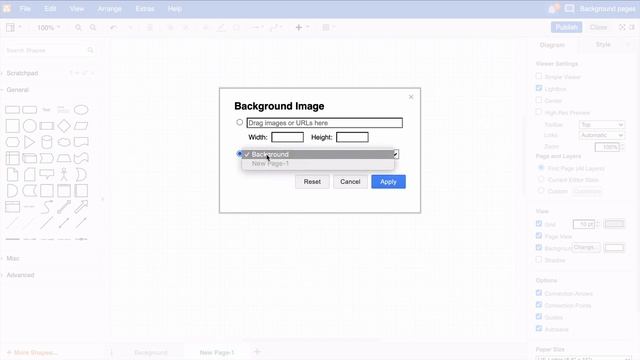Select the triangle shape in General
This screenshot has width=640, height=360.
click(x=29, y=142)
